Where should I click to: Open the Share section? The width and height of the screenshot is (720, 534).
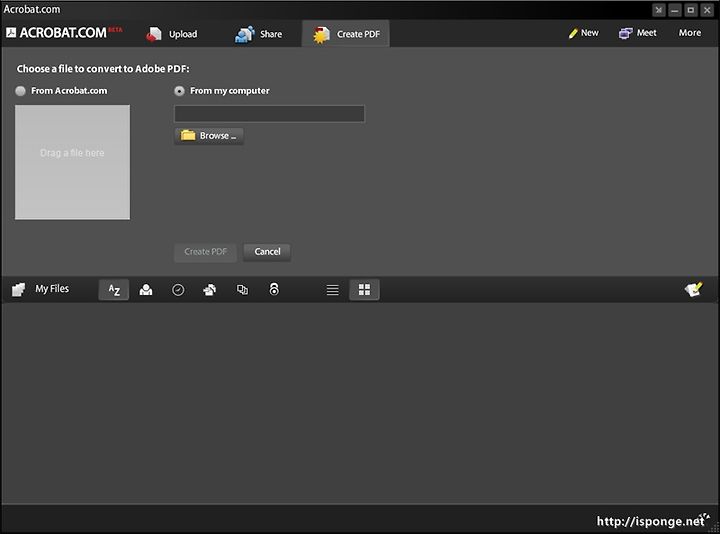[x=258, y=34]
